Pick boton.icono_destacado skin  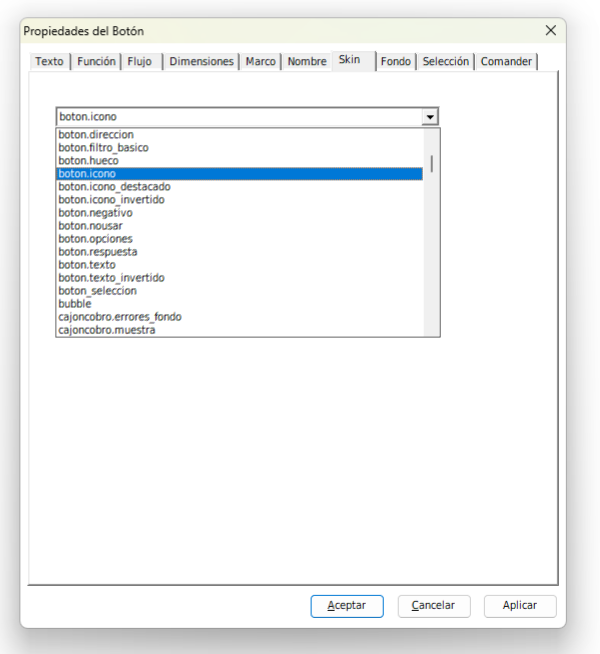click(x=240, y=186)
